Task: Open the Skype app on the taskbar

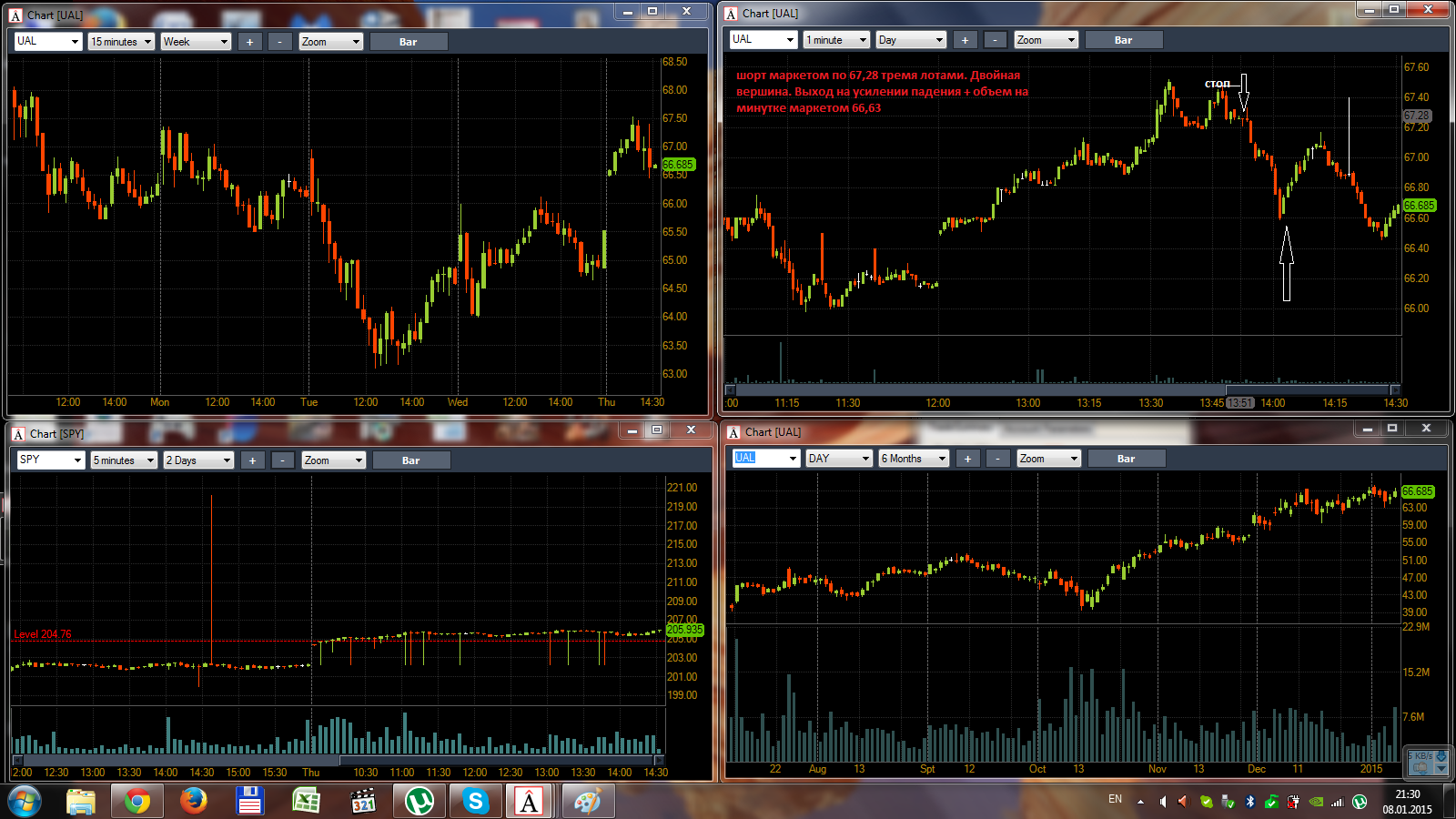Action: pos(475,801)
